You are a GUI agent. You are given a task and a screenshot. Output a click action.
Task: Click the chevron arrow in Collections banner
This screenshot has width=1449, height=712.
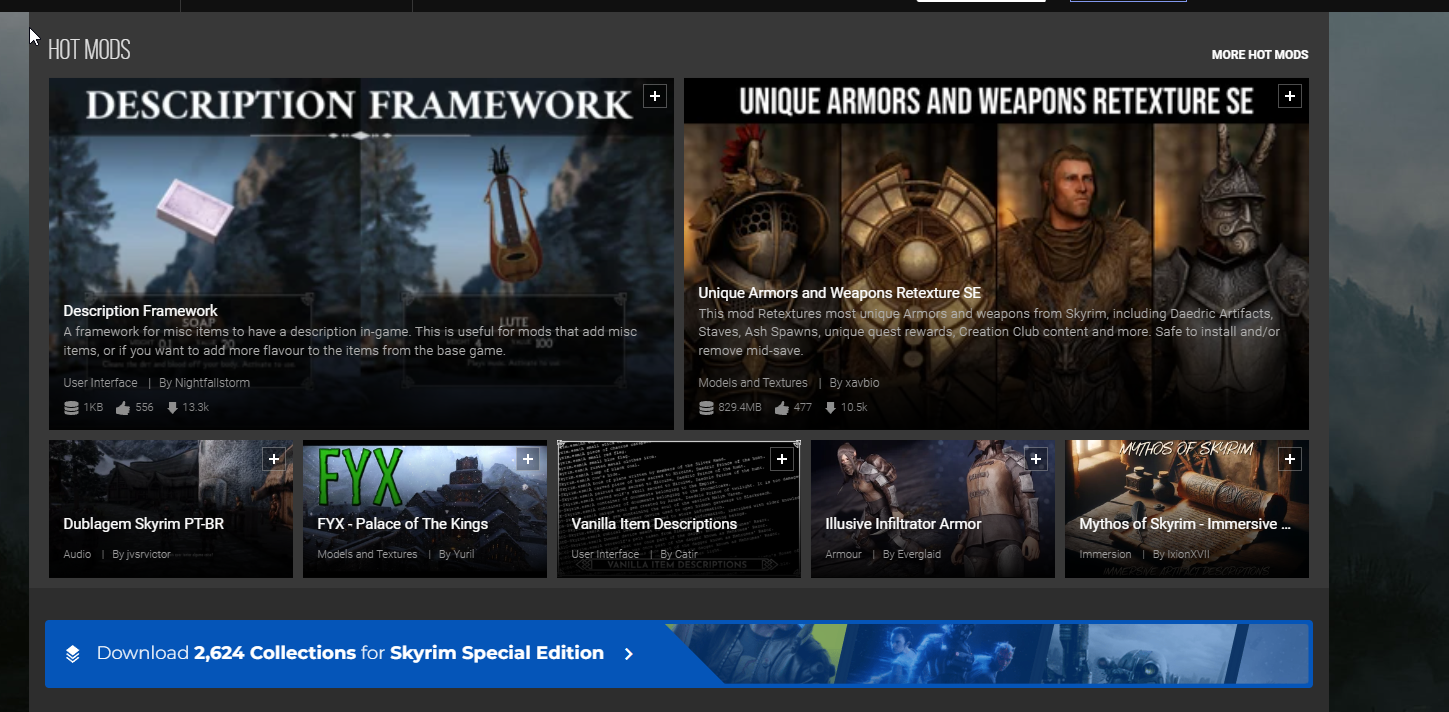[629, 654]
